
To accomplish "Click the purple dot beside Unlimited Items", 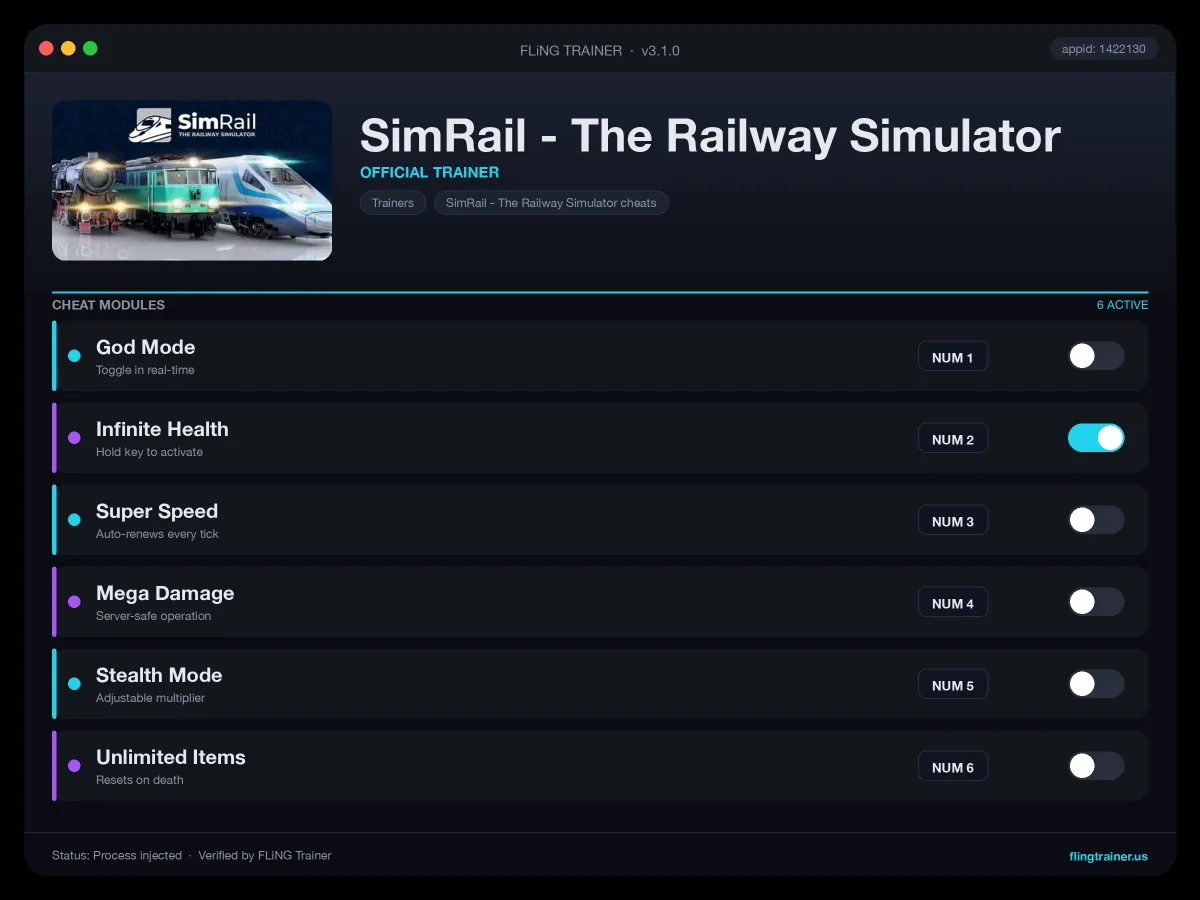I will point(74,766).
